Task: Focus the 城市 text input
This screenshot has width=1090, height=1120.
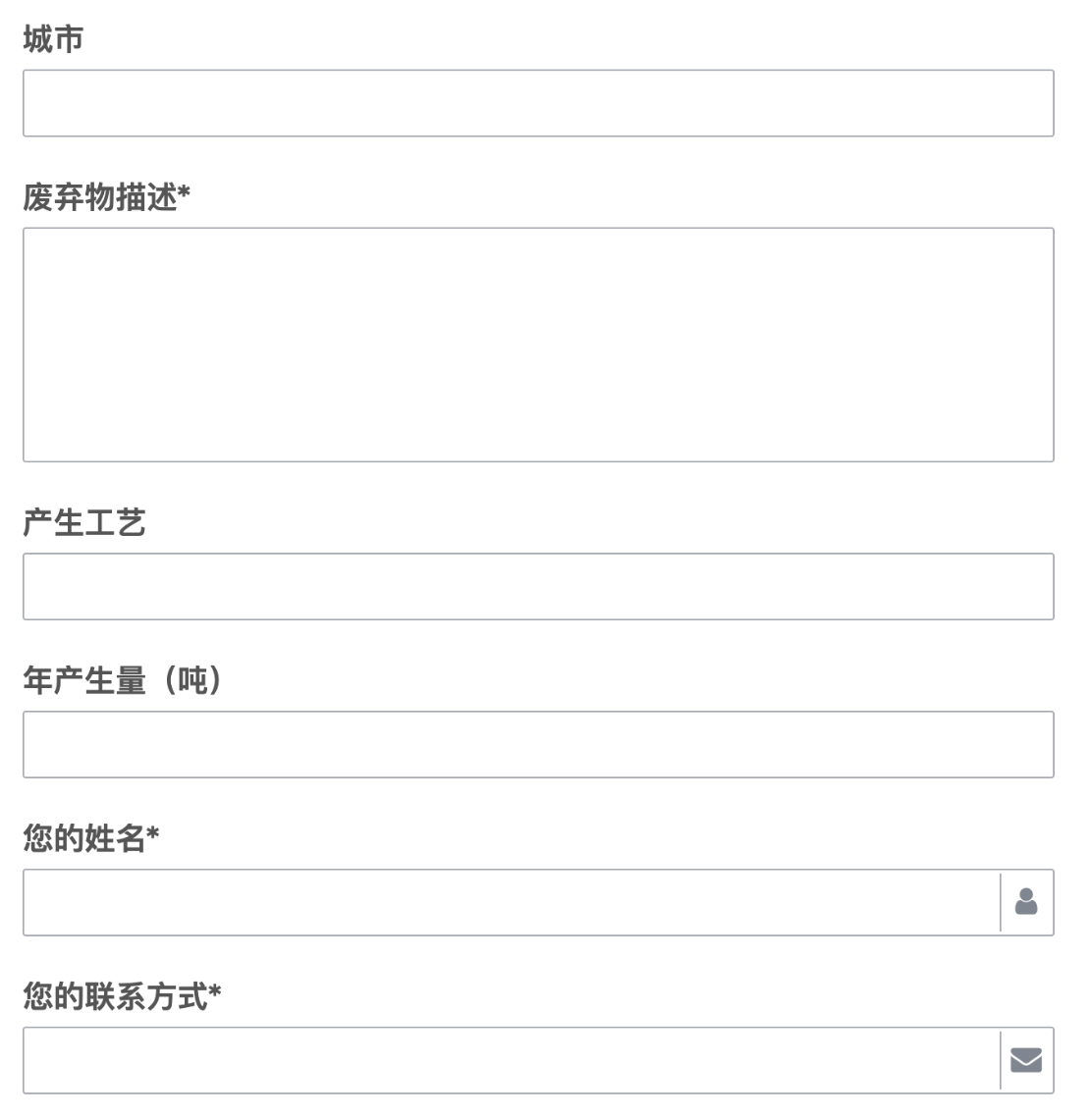Action: 538,103
